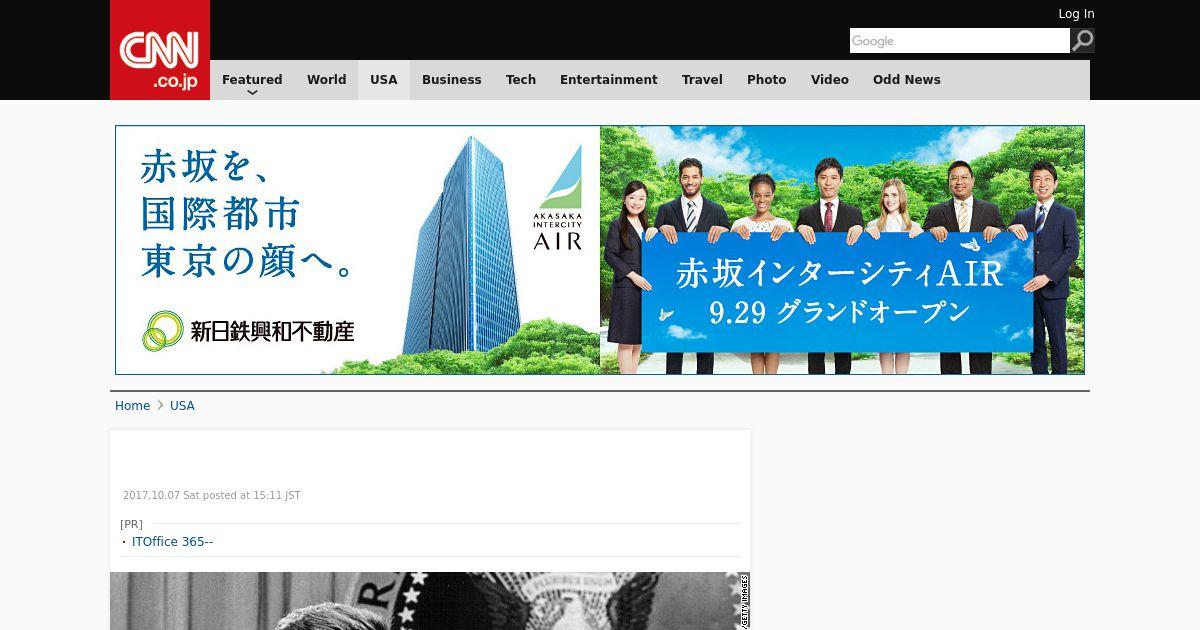The image size is (1200, 630).
Task: Select the USA navigation tab
Action: pyautogui.click(x=384, y=80)
